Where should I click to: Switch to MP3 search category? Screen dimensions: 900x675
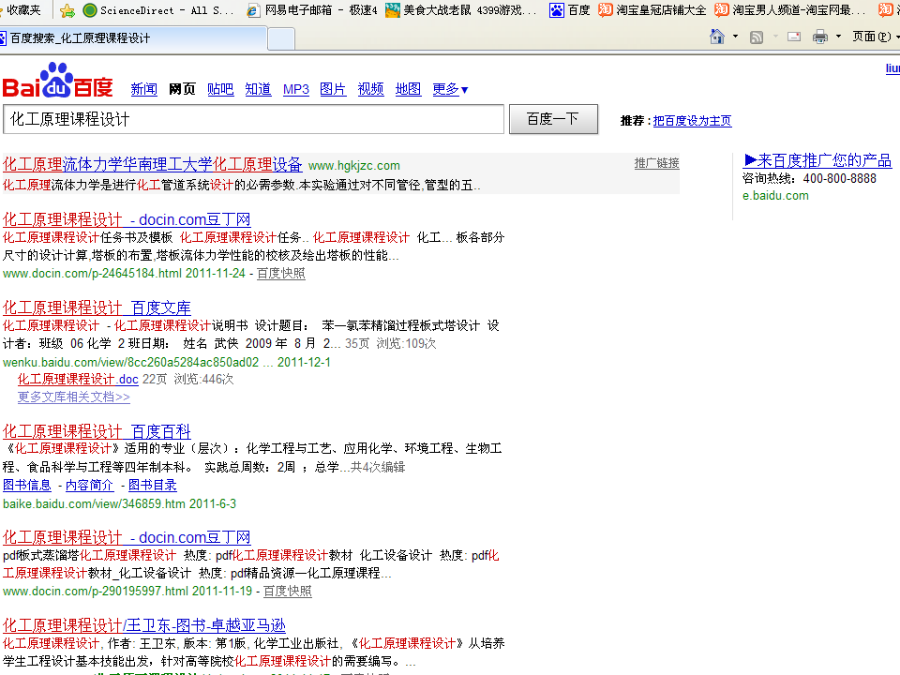(296, 90)
